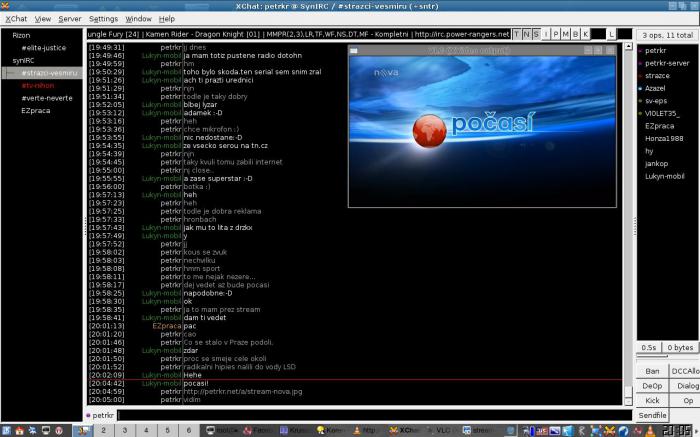Toggle channel mode I (invite only)

coord(546,34)
